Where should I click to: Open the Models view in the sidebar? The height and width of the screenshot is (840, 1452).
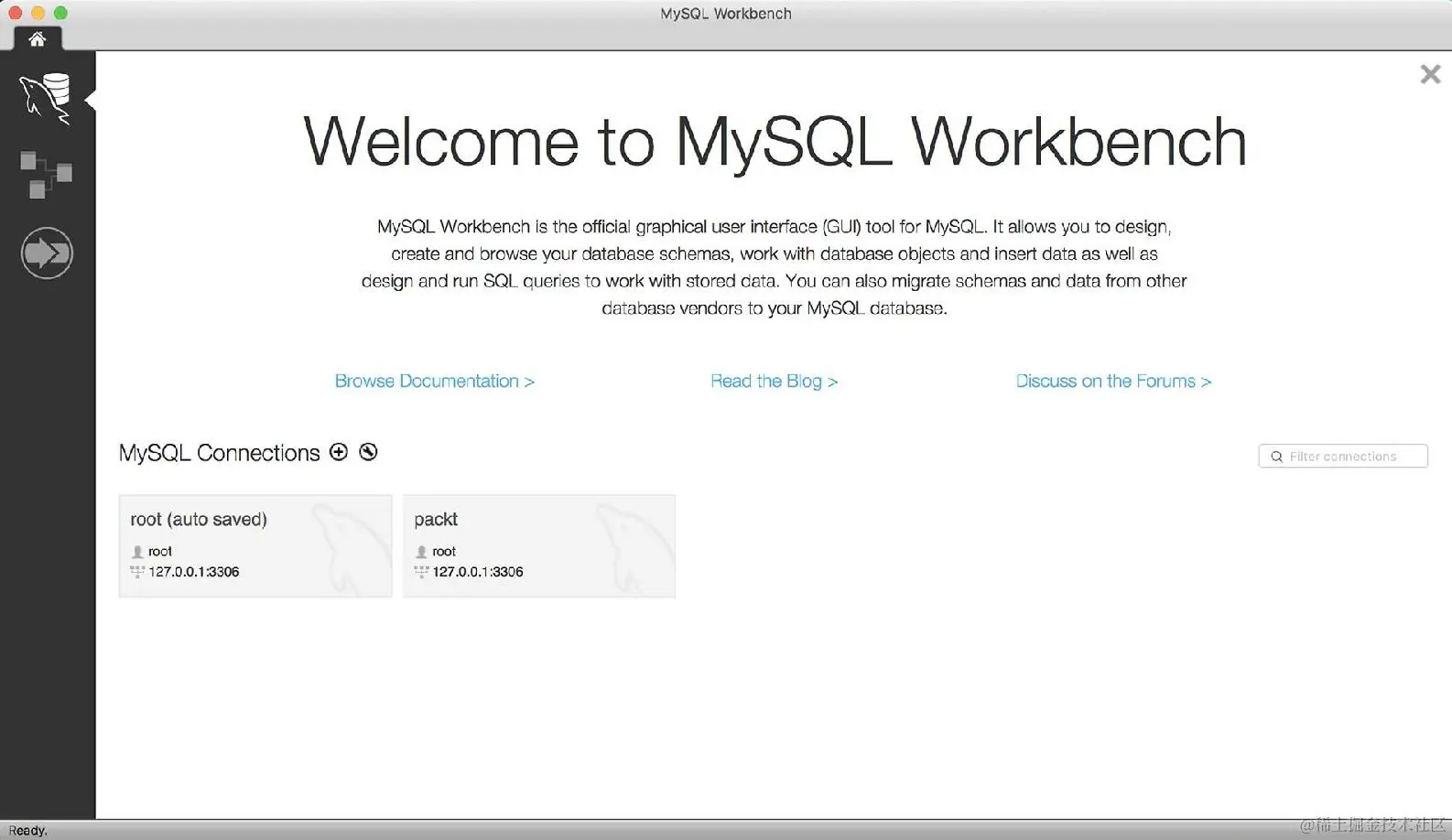click(x=46, y=174)
